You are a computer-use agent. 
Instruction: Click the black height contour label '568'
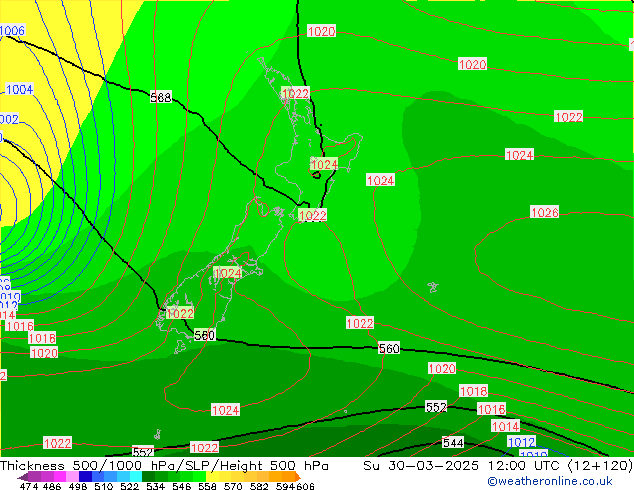[161, 97]
